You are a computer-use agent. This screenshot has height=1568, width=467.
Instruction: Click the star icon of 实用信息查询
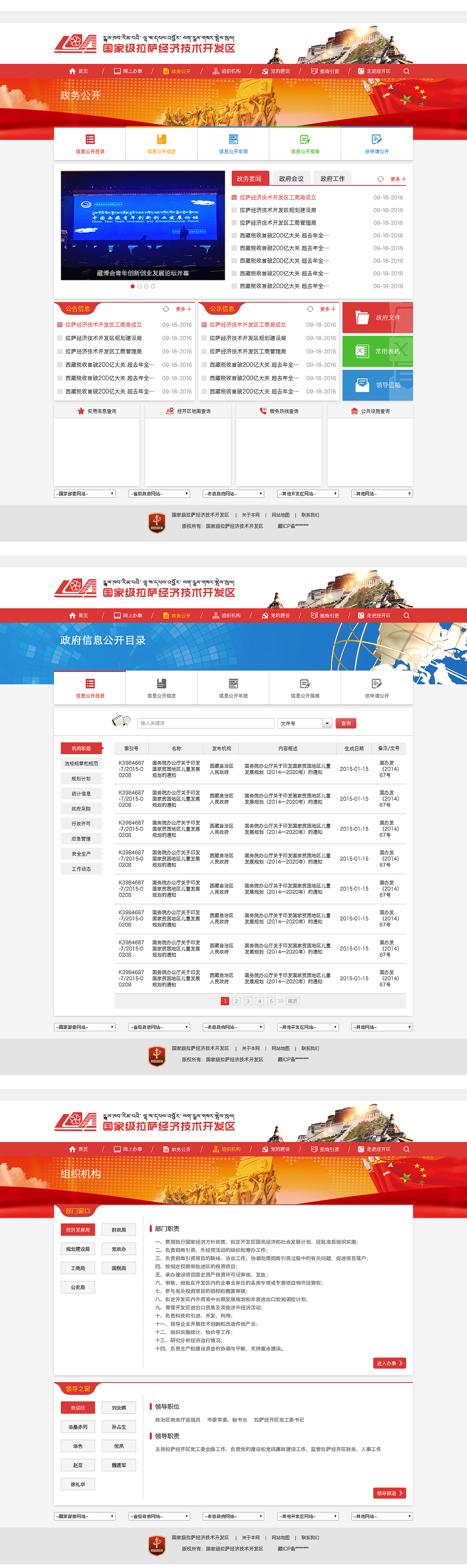pos(81,411)
